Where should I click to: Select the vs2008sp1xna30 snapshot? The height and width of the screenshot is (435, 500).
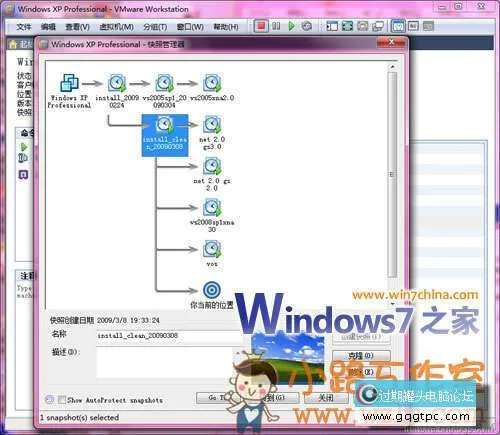[212, 216]
